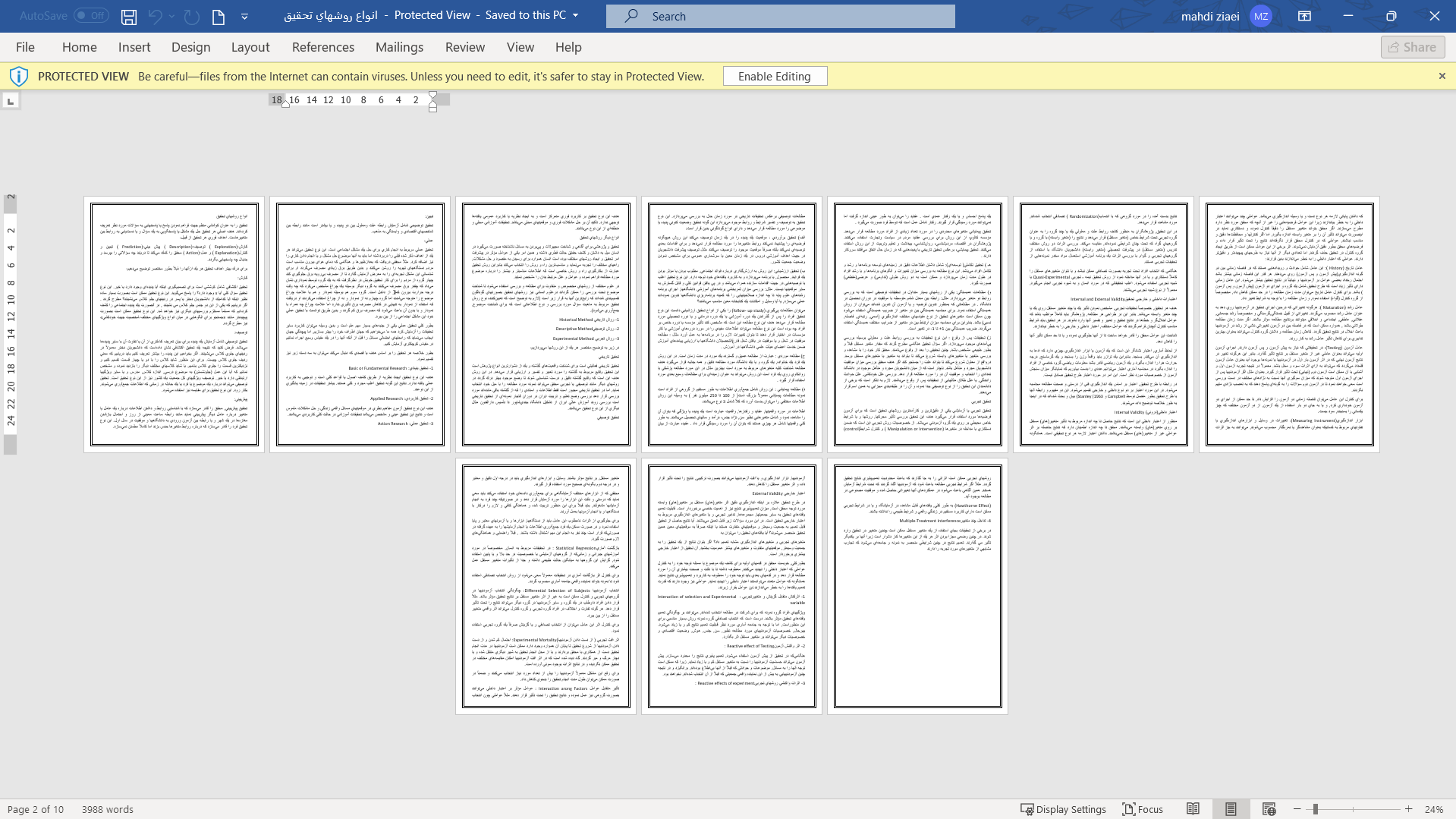Click Page 2 of 10 status indicator

point(36,809)
